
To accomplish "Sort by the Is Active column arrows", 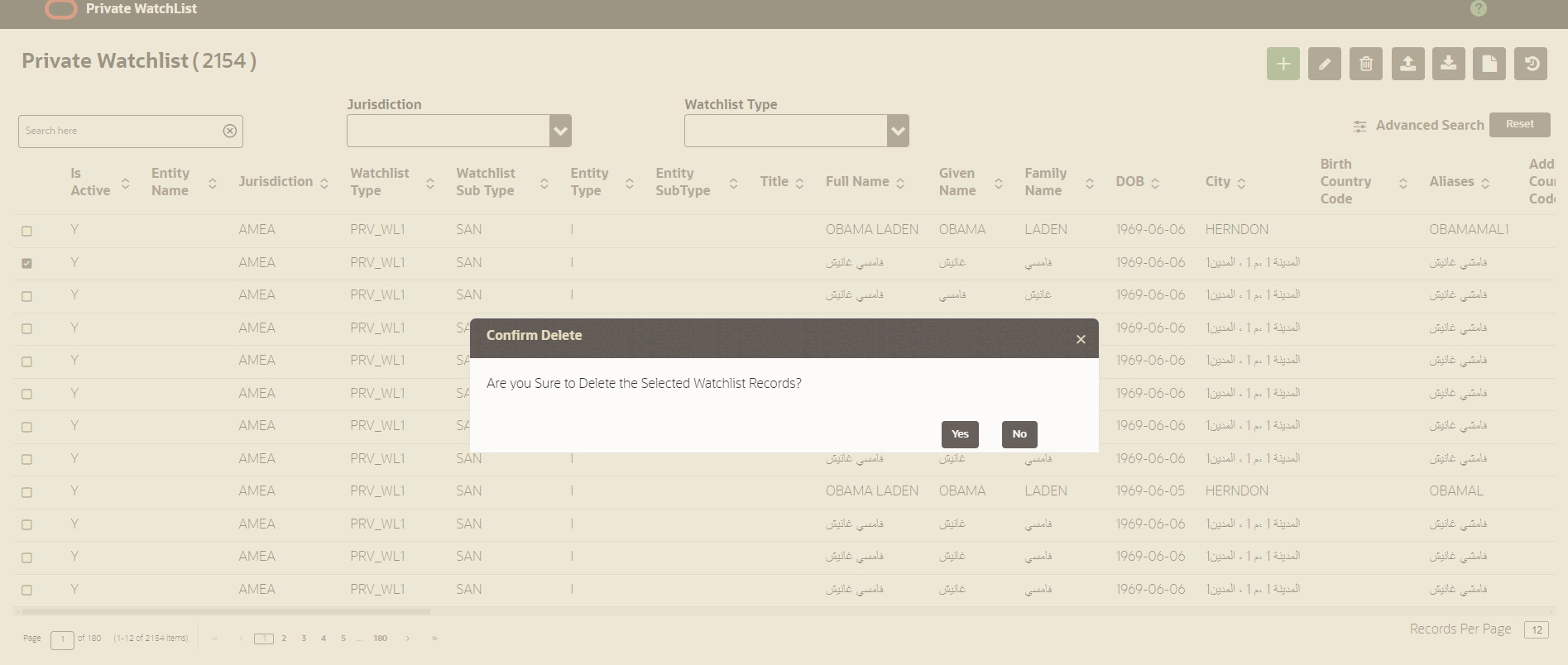I will click(125, 183).
